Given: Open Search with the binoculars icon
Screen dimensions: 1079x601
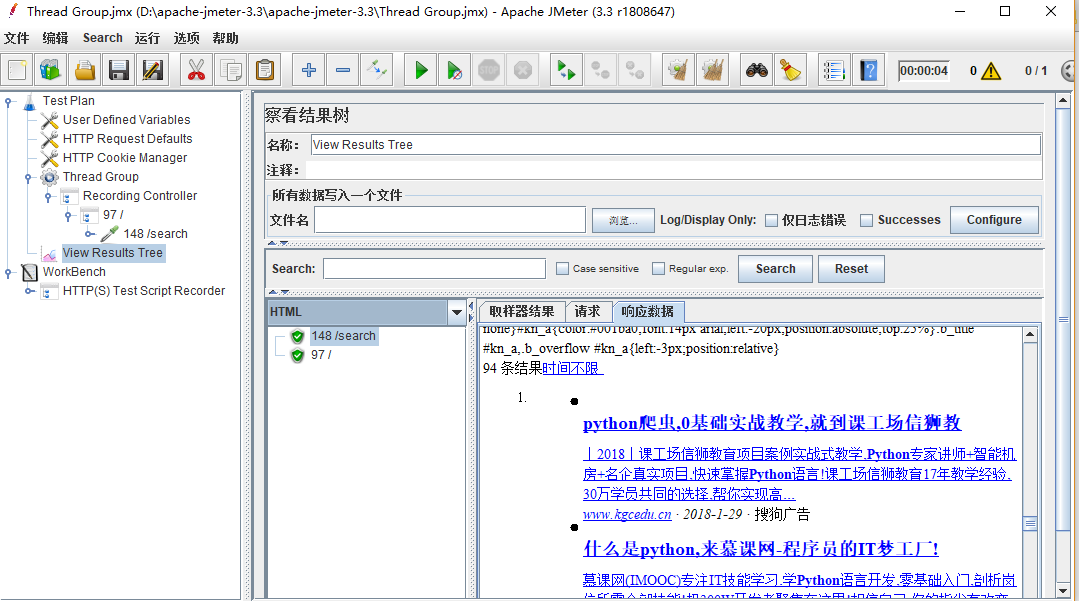Looking at the screenshot, I should pos(756,70).
